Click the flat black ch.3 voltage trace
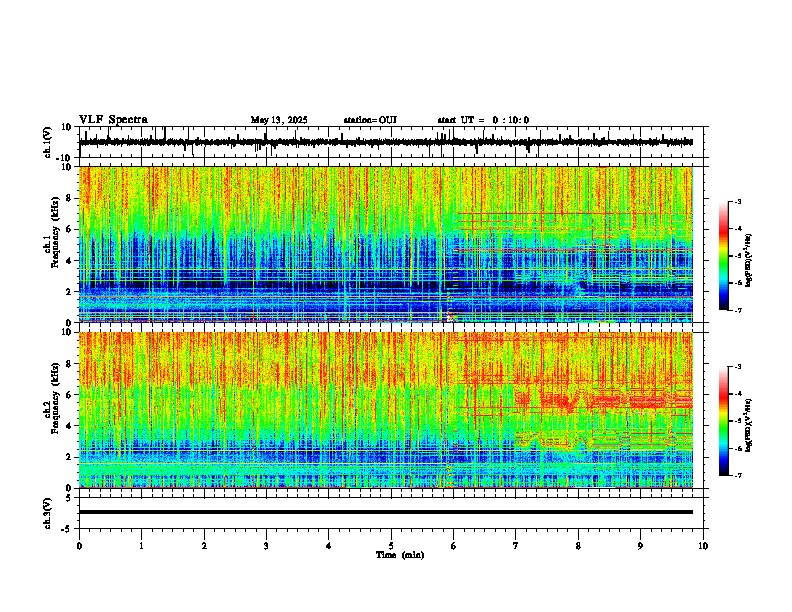Viewport: 792px width, 612px height. 386,512
